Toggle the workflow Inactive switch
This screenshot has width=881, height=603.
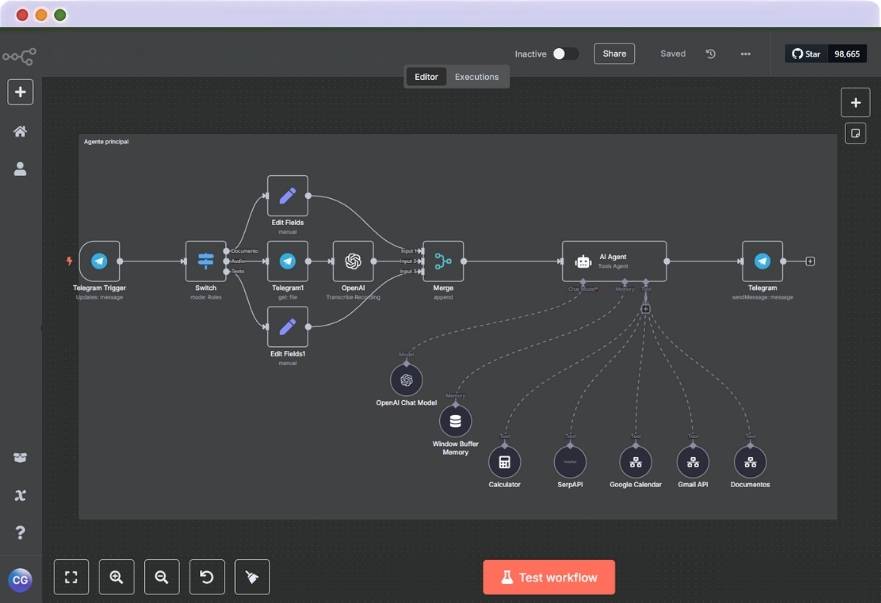(565, 54)
